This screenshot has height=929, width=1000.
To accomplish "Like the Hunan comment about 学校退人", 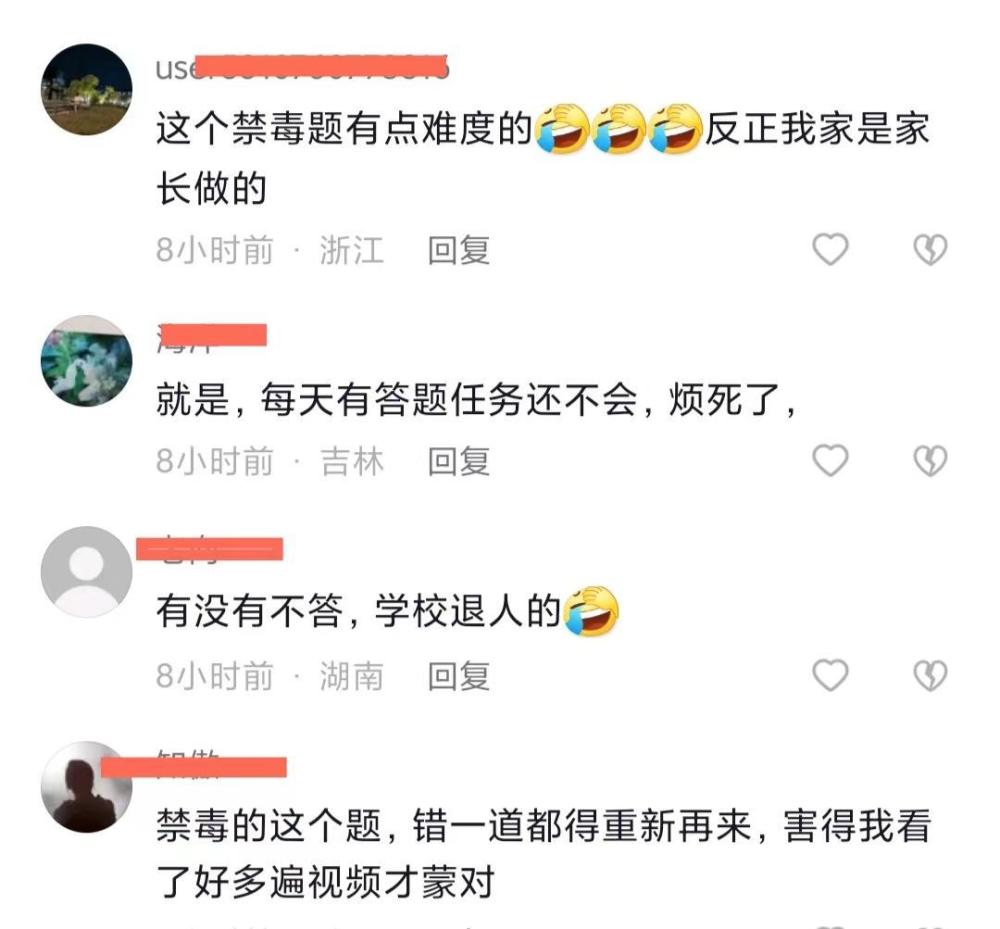I will pyautogui.click(x=830, y=675).
